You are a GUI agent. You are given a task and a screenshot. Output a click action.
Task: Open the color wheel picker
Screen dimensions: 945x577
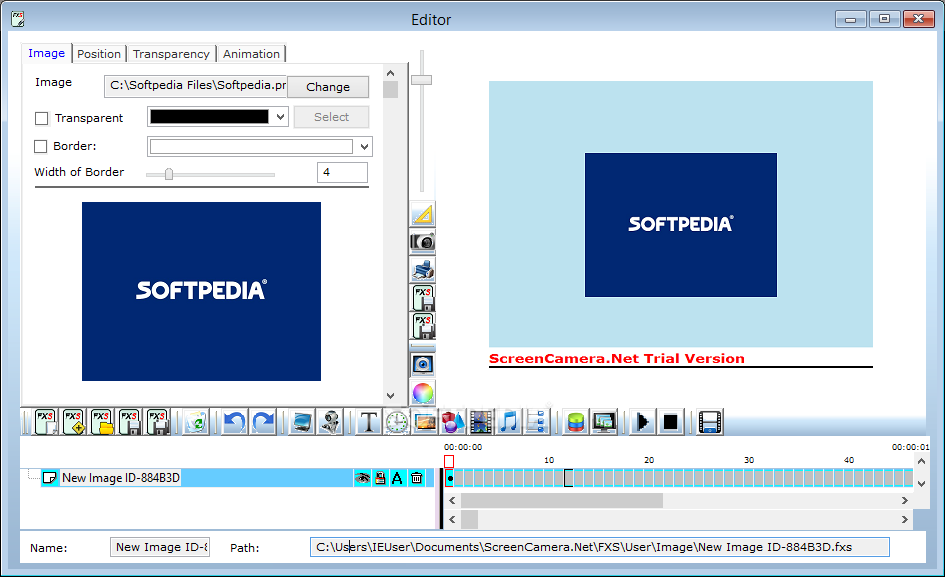[x=423, y=393]
